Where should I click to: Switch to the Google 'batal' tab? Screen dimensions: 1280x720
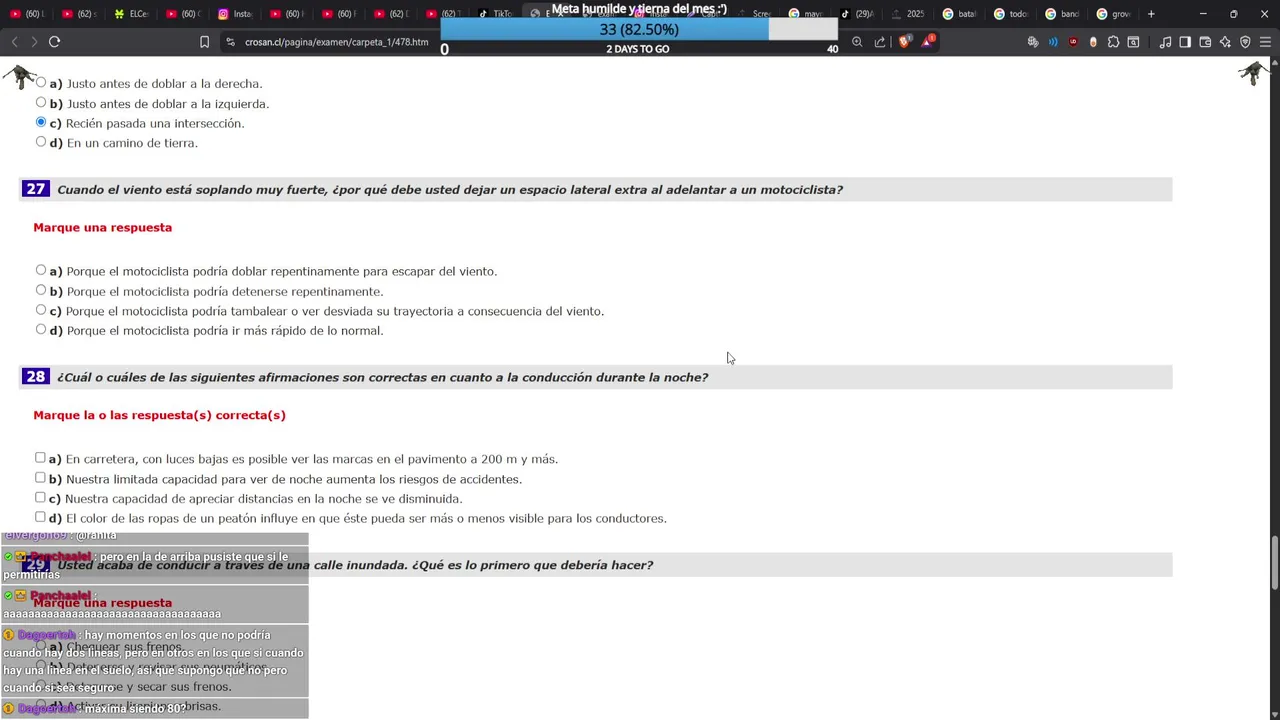(960, 14)
